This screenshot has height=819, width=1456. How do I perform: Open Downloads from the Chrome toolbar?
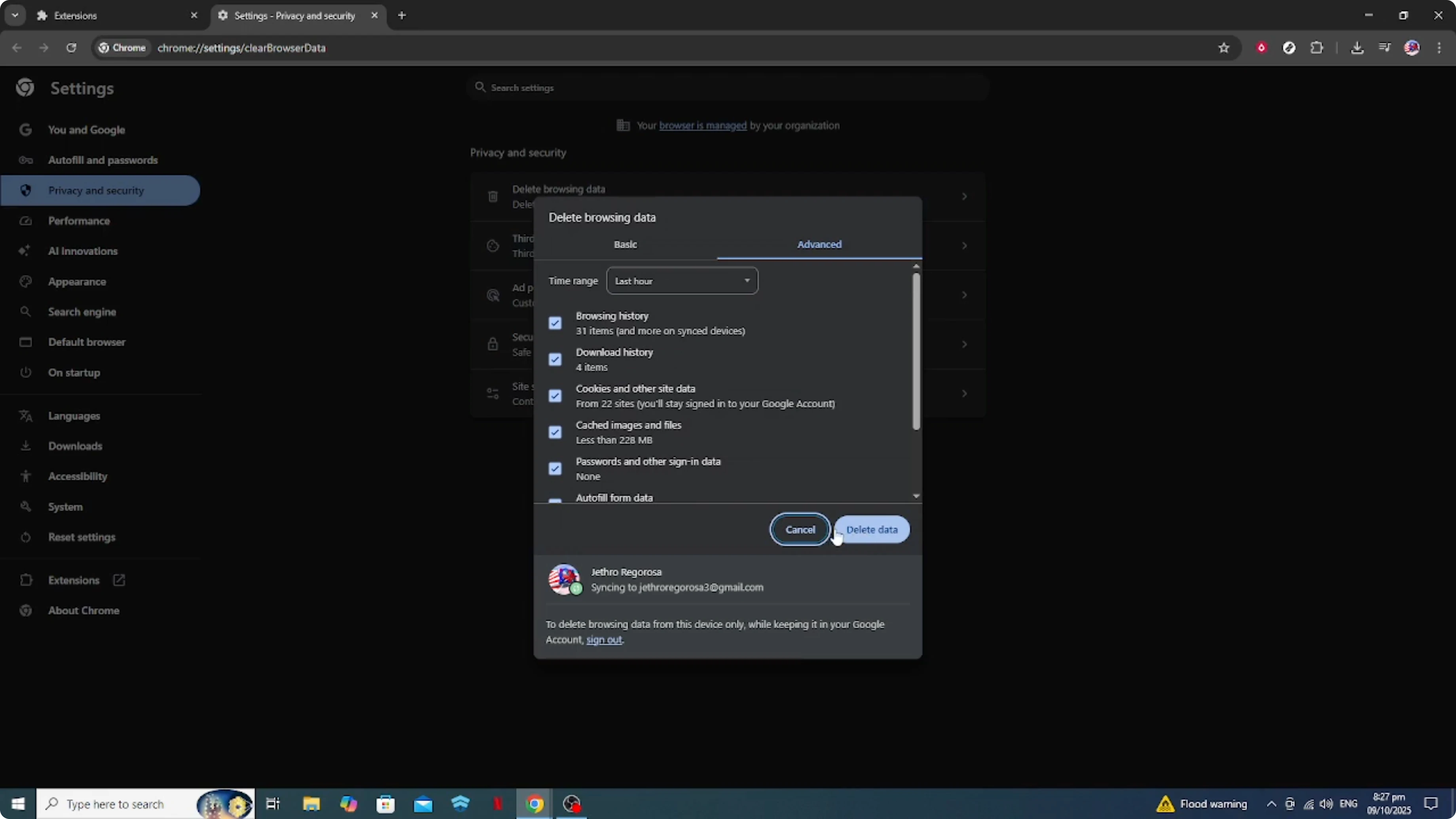[1357, 48]
